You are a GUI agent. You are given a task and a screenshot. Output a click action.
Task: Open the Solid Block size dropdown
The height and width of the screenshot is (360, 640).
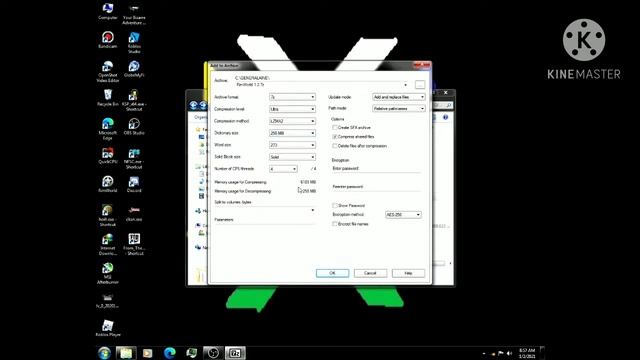[x=292, y=157]
